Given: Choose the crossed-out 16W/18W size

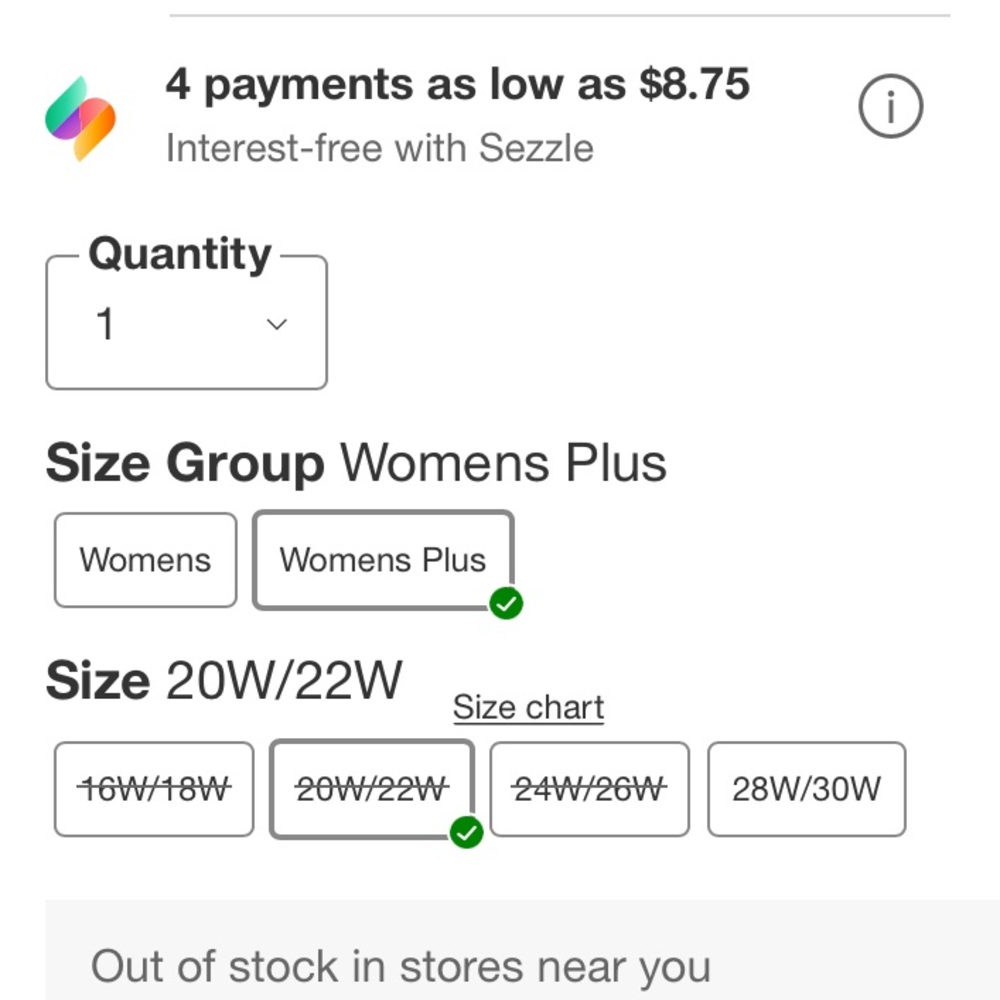Looking at the screenshot, I should tap(154, 789).
